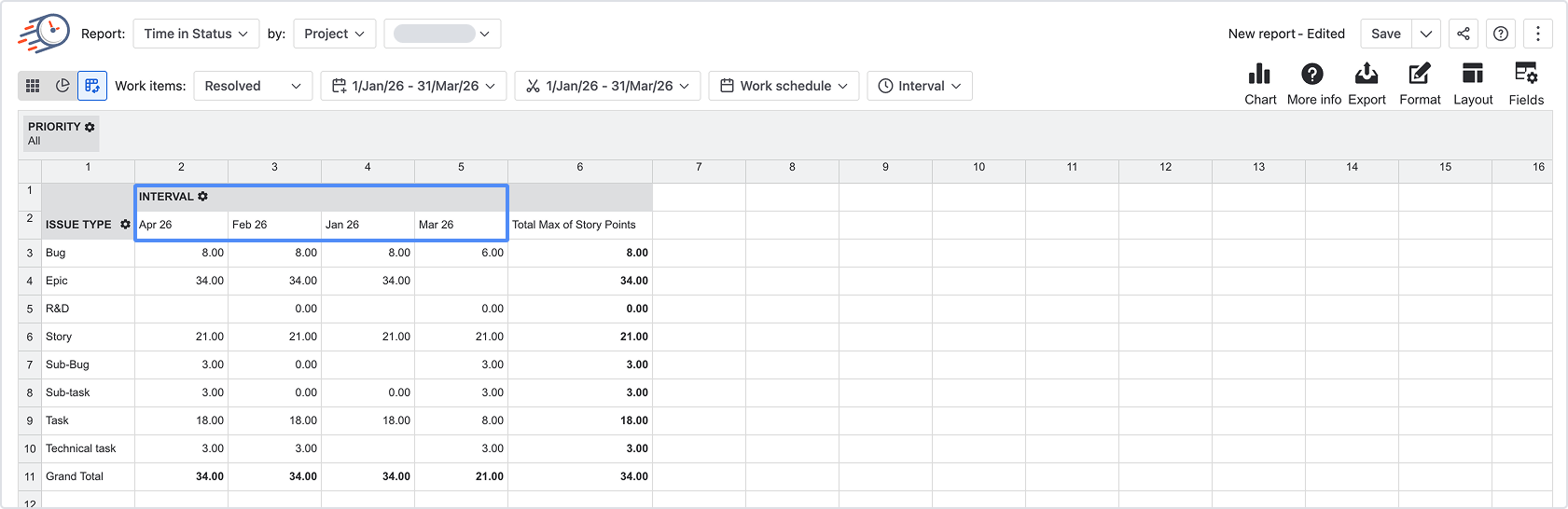This screenshot has width=1568, height=509.
Task: Click the share icon
Action: coord(1464,34)
